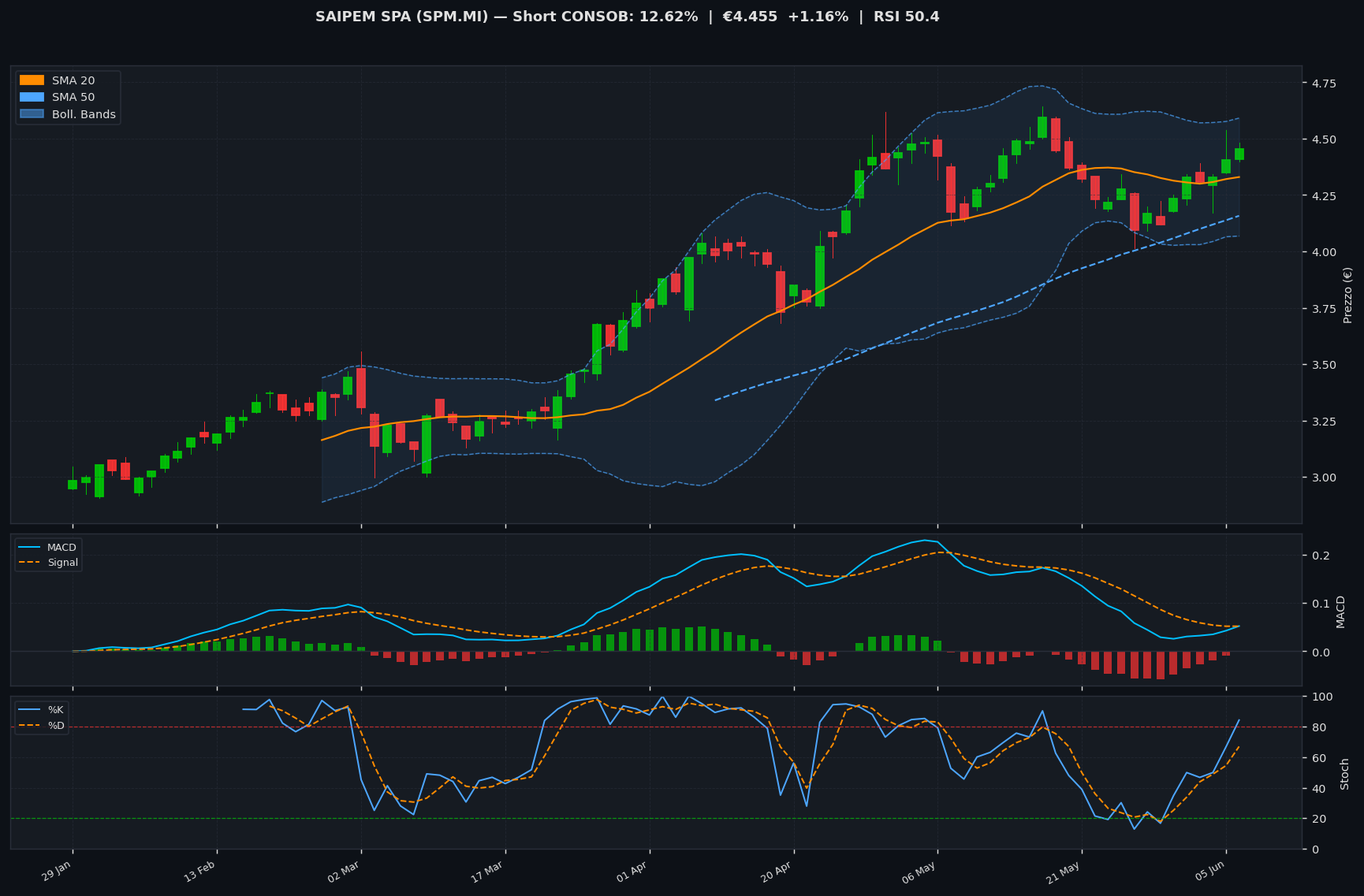Click the 0 stochastic axis tick
The width and height of the screenshot is (1364, 896).
(x=1314, y=850)
